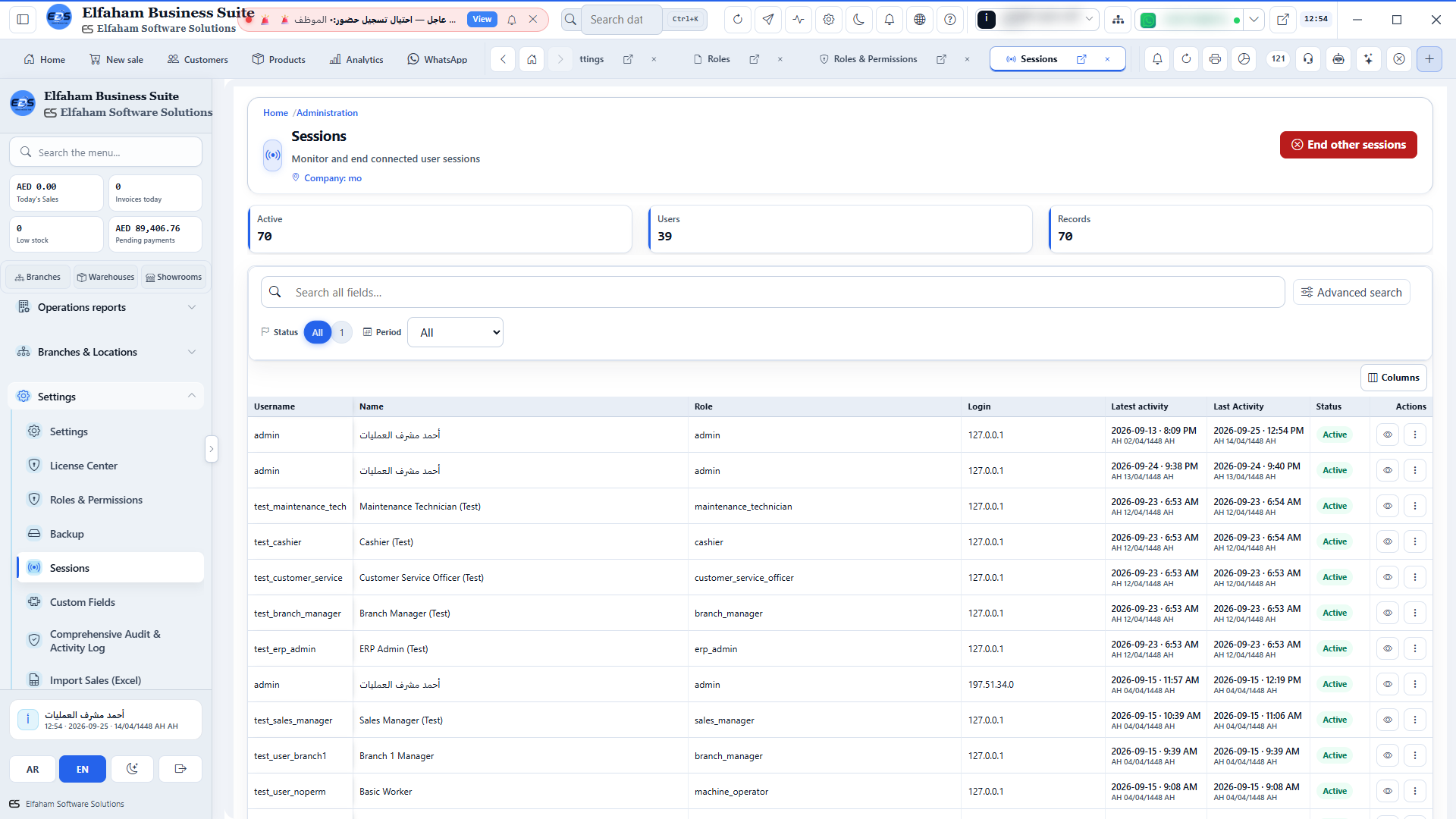The width and height of the screenshot is (1456, 819).
Task: Add a new tab with the plus button
Action: coord(1429,59)
